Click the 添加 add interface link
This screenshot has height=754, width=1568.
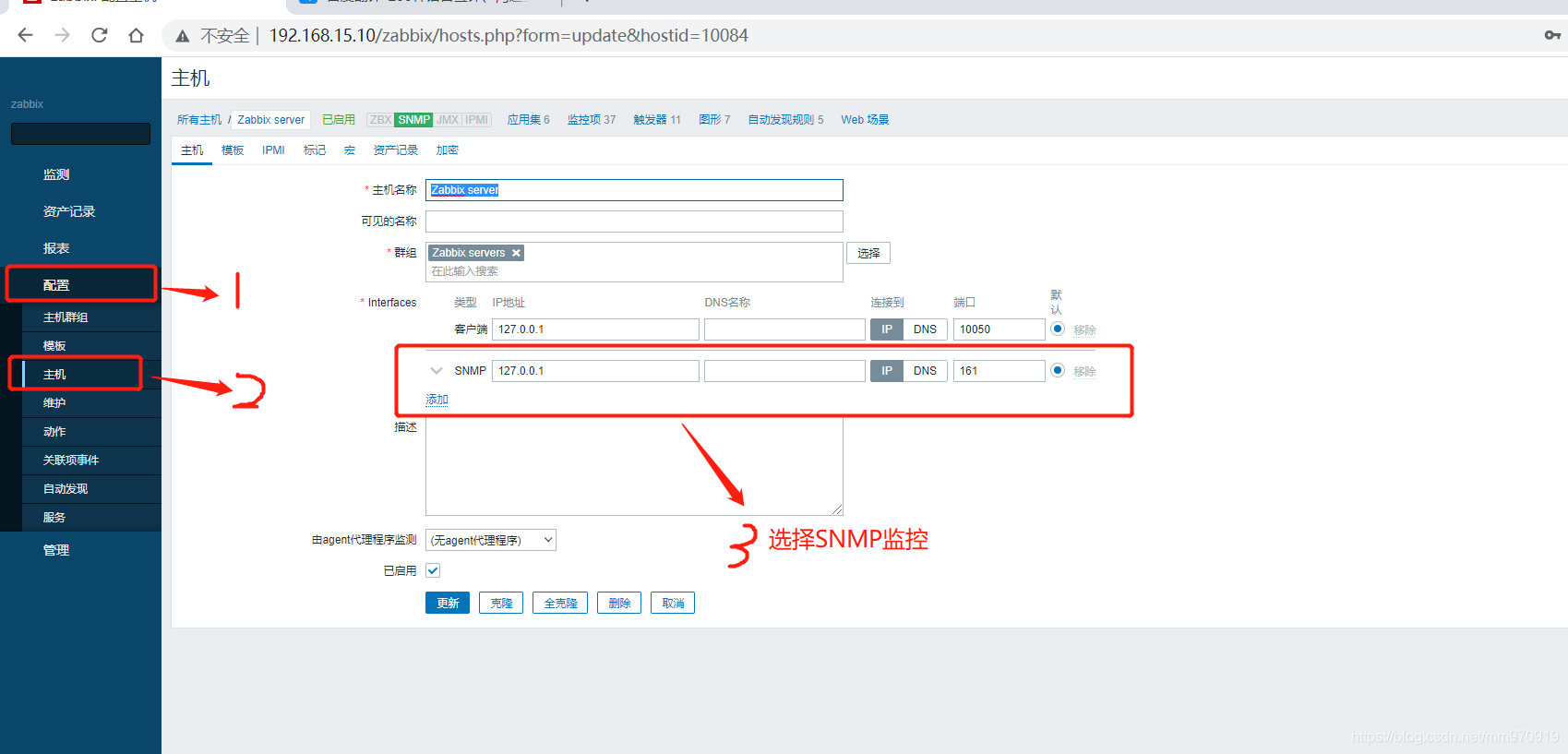click(437, 400)
